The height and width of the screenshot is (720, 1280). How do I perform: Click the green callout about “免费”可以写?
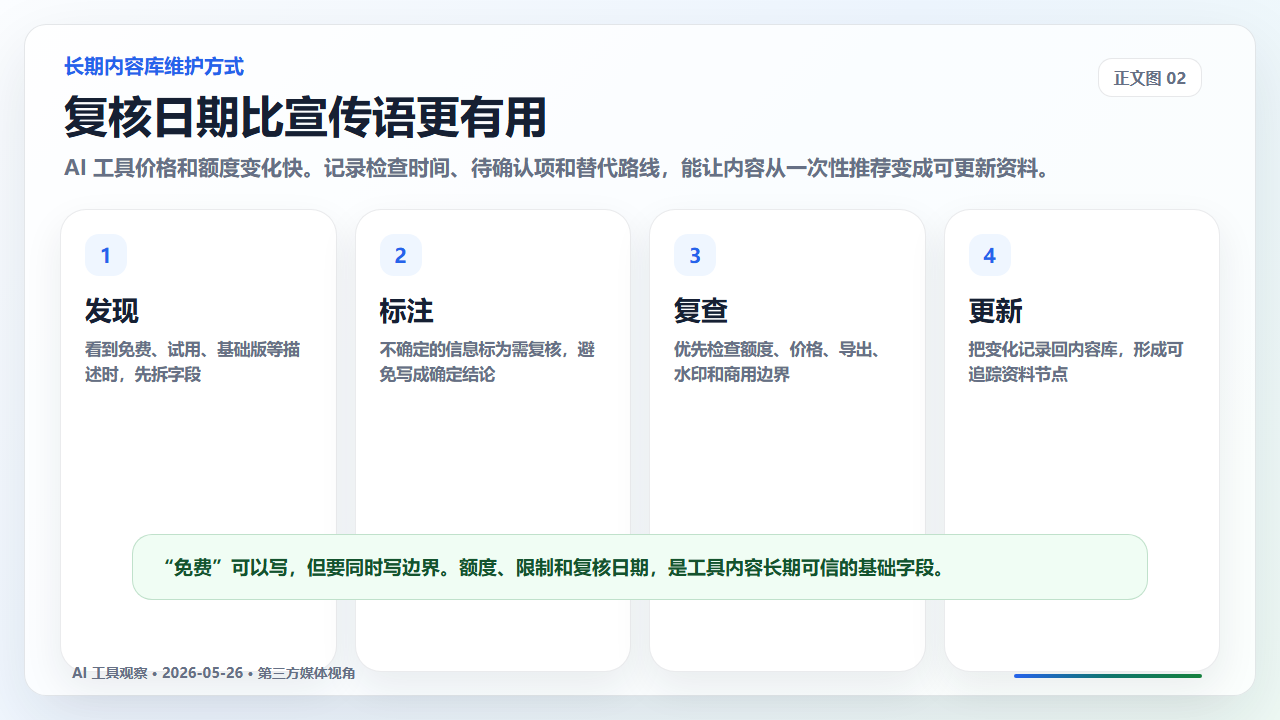640,567
